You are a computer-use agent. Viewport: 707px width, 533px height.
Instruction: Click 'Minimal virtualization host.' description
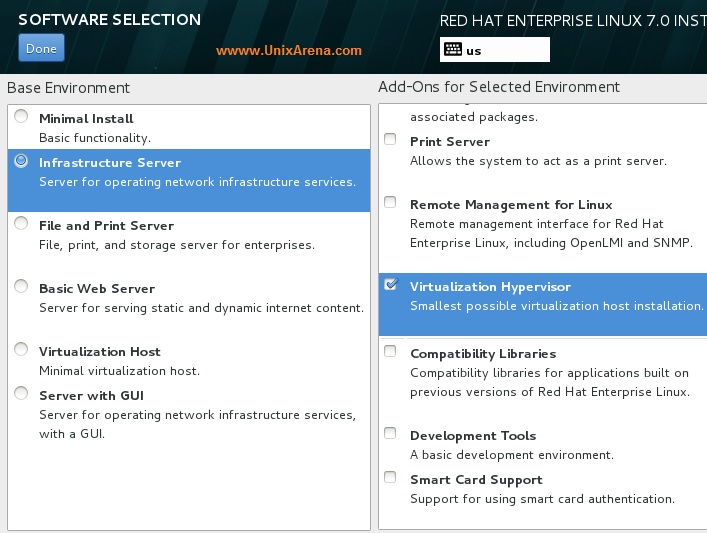119,371
